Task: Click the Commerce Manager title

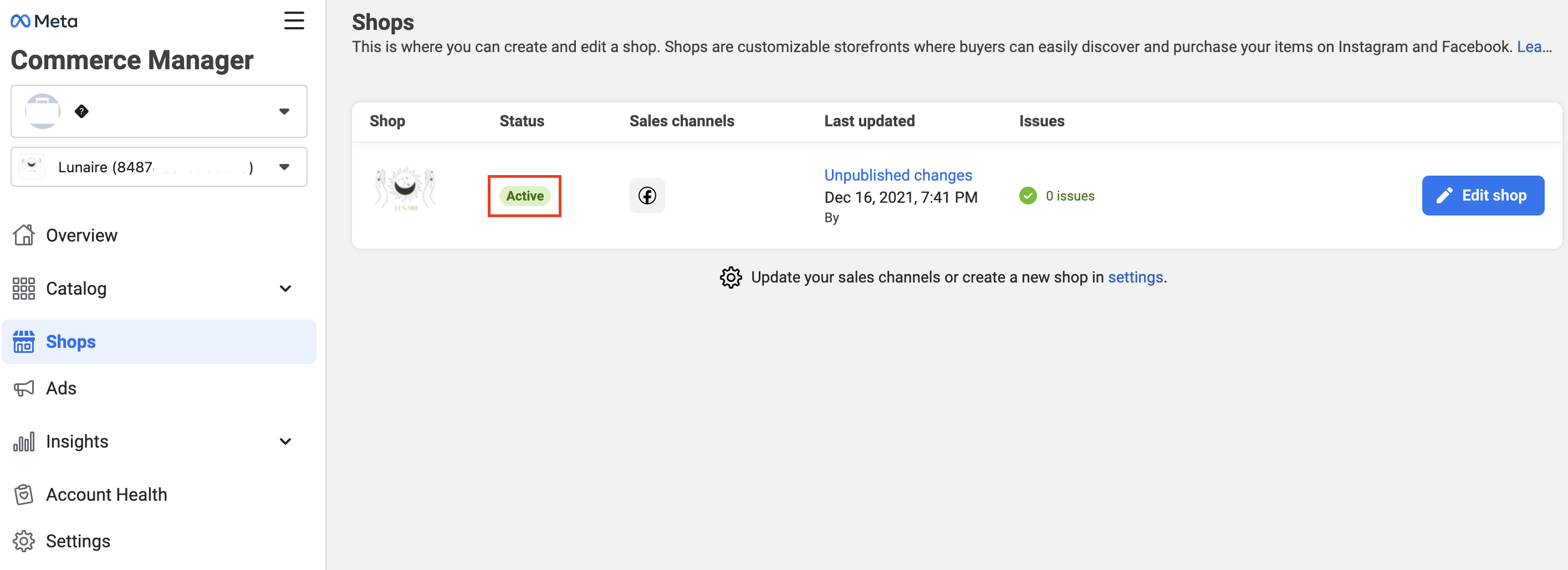Action: 132,60
